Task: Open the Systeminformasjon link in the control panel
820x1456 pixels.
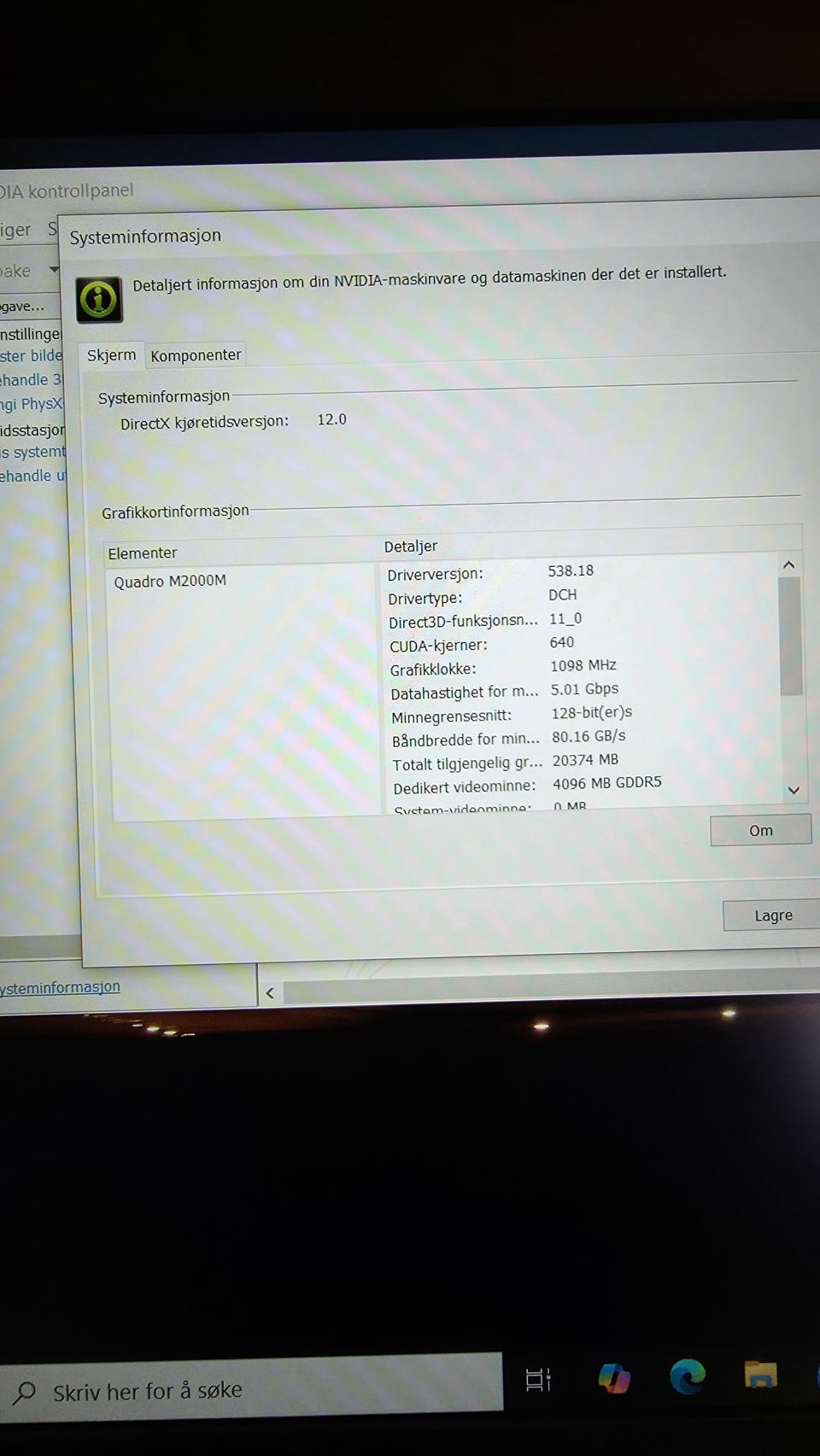Action: tap(60, 987)
